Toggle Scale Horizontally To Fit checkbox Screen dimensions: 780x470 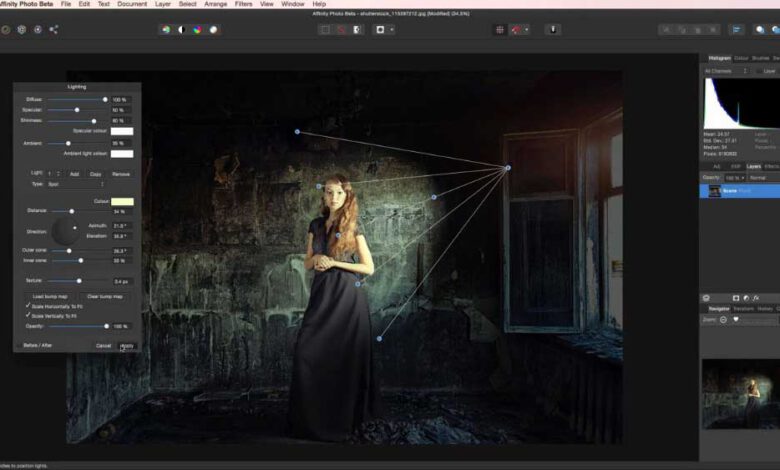click(x=29, y=306)
